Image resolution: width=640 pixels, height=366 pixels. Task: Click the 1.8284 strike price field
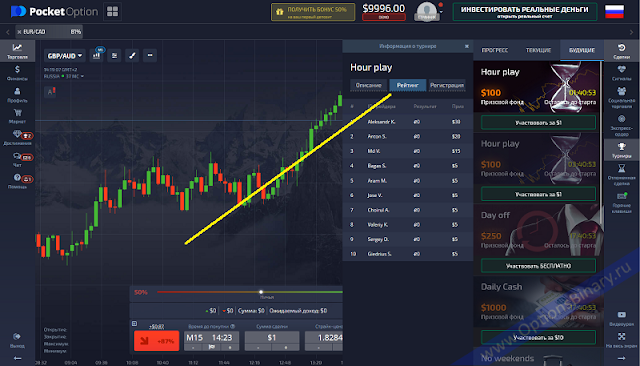click(x=324, y=338)
